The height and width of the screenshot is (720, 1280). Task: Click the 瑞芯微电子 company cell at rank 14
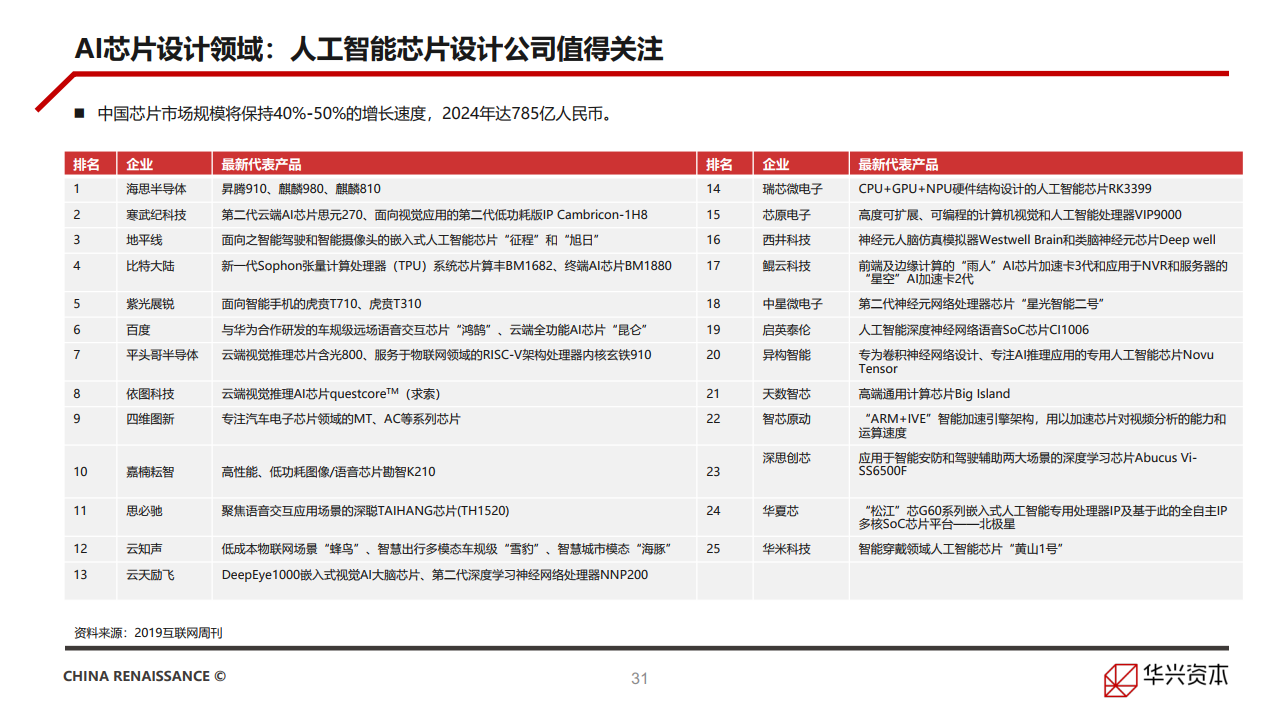(x=792, y=189)
